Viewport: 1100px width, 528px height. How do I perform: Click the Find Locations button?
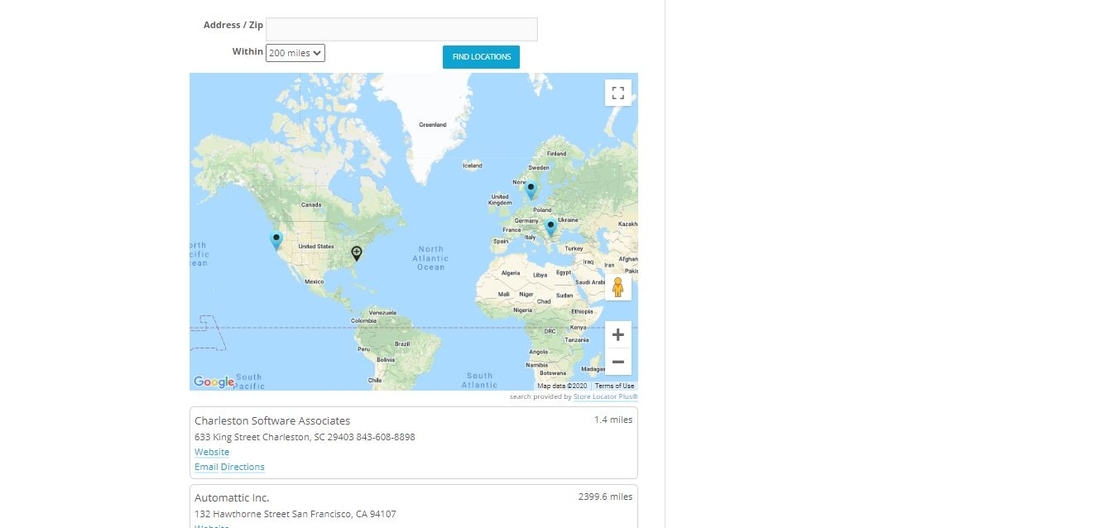pyautogui.click(x=481, y=57)
